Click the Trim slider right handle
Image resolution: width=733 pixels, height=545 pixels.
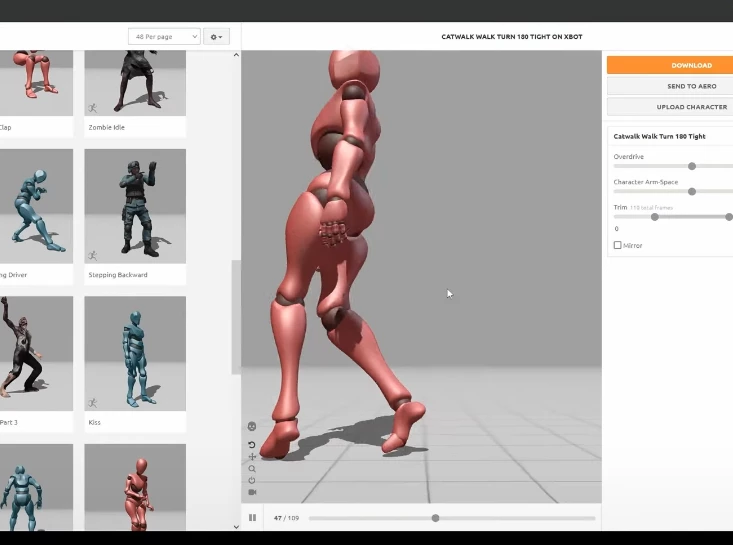pos(729,217)
